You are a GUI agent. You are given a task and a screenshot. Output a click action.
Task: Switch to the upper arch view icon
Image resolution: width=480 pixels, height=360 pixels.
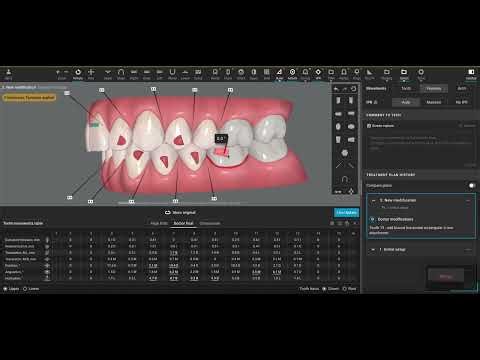click(x=121, y=74)
